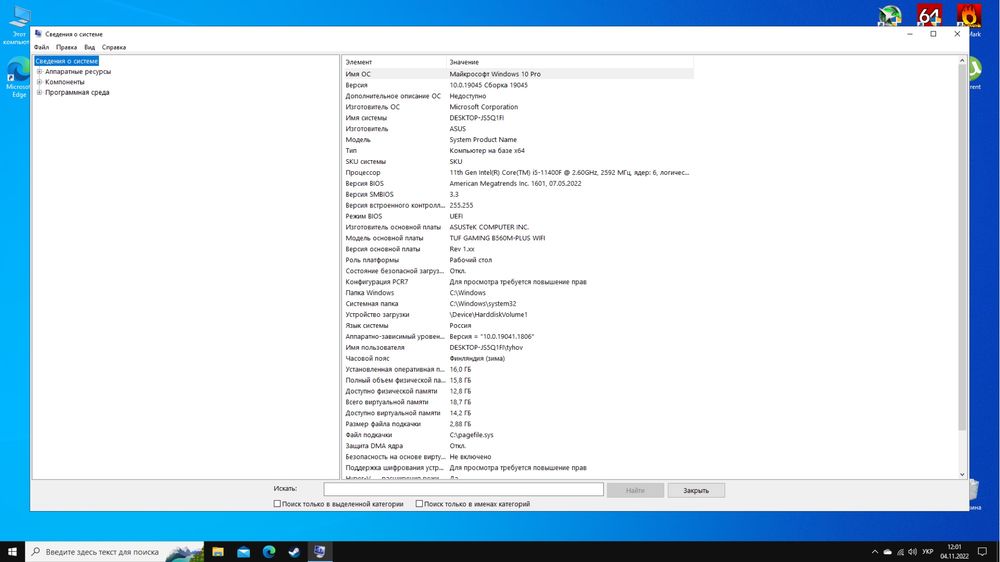Click the Microsoft Edge desktop shortcut

point(18,77)
